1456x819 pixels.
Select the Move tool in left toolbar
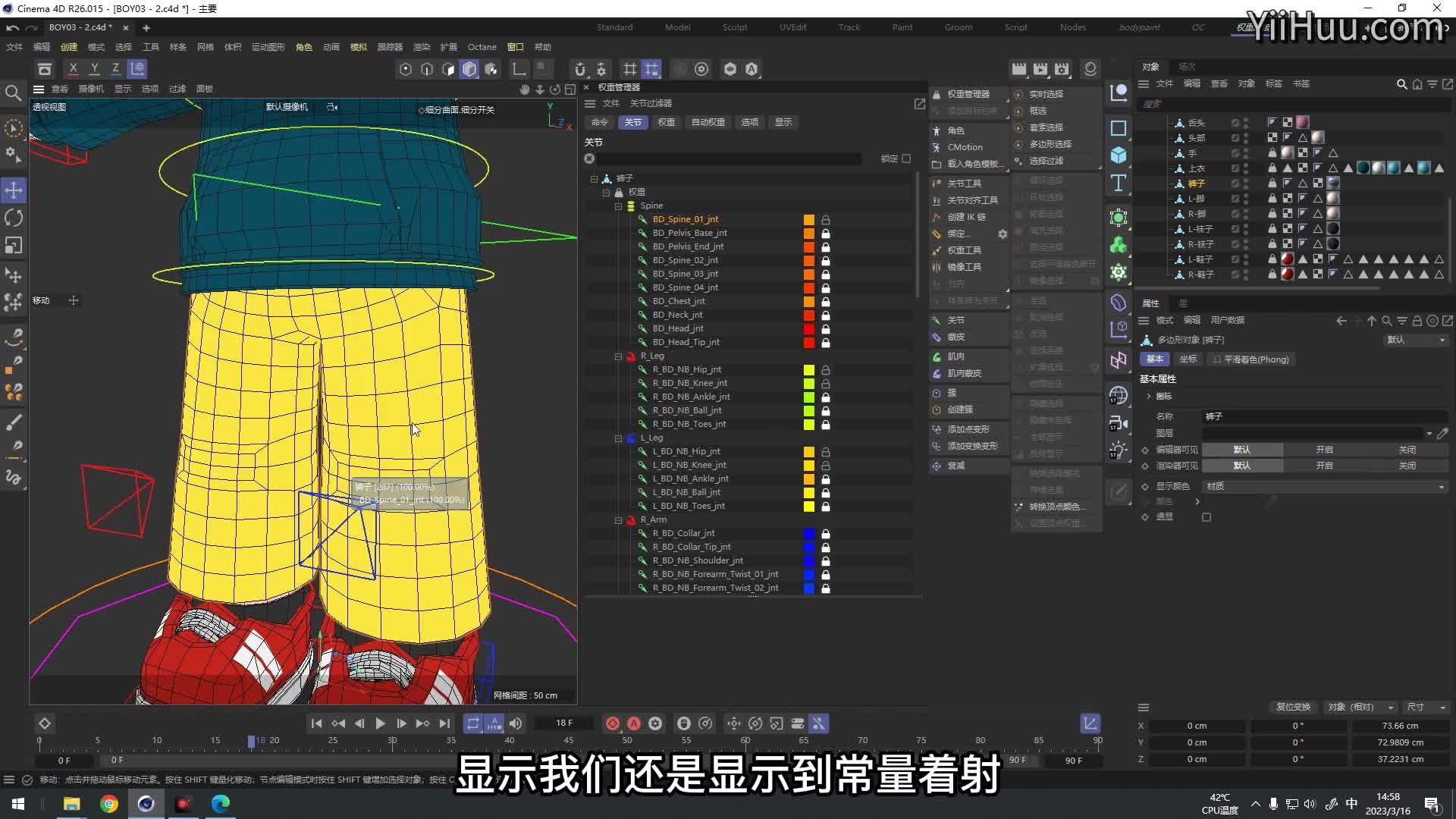14,190
